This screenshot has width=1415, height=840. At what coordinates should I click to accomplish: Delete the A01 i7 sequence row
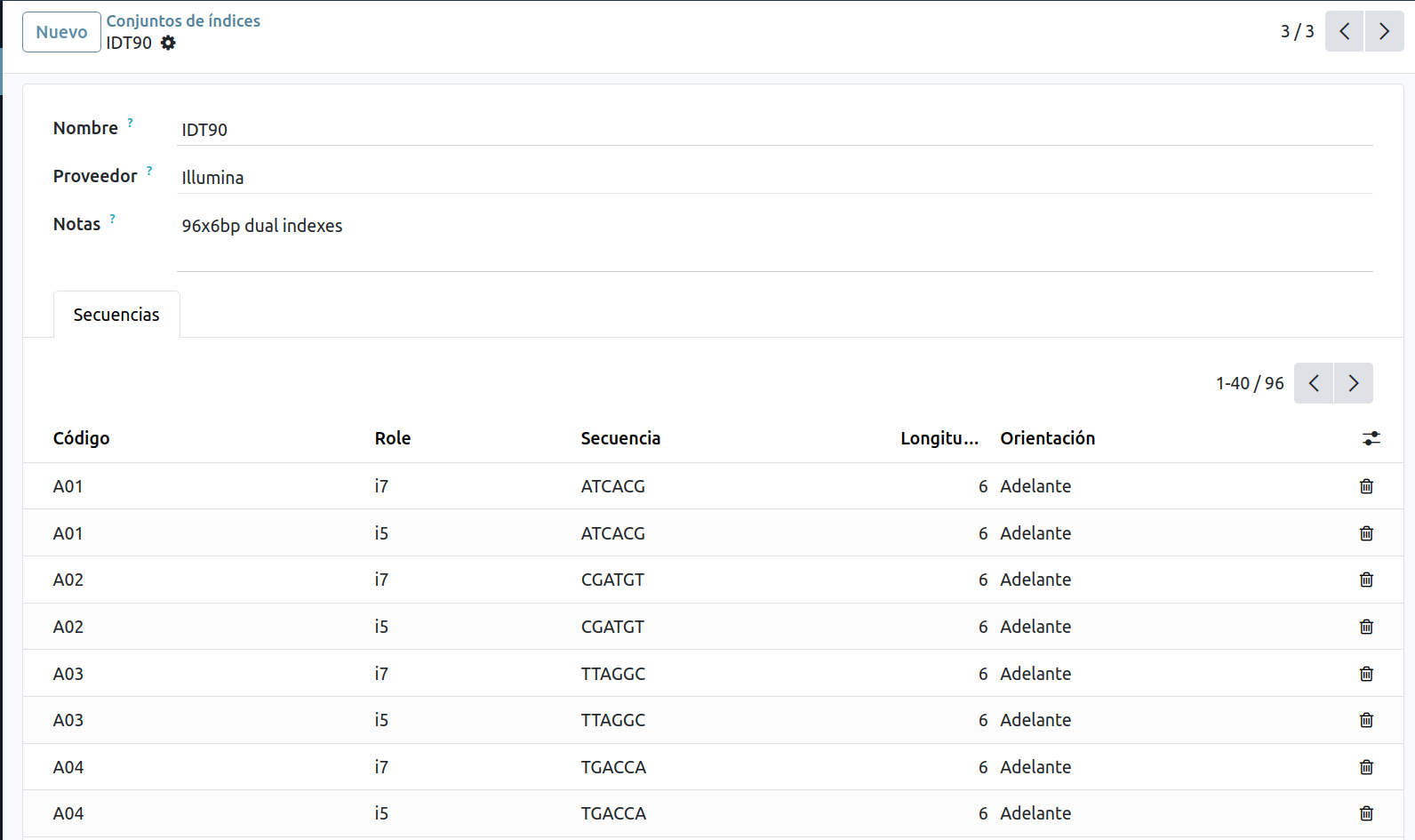point(1366,486)
